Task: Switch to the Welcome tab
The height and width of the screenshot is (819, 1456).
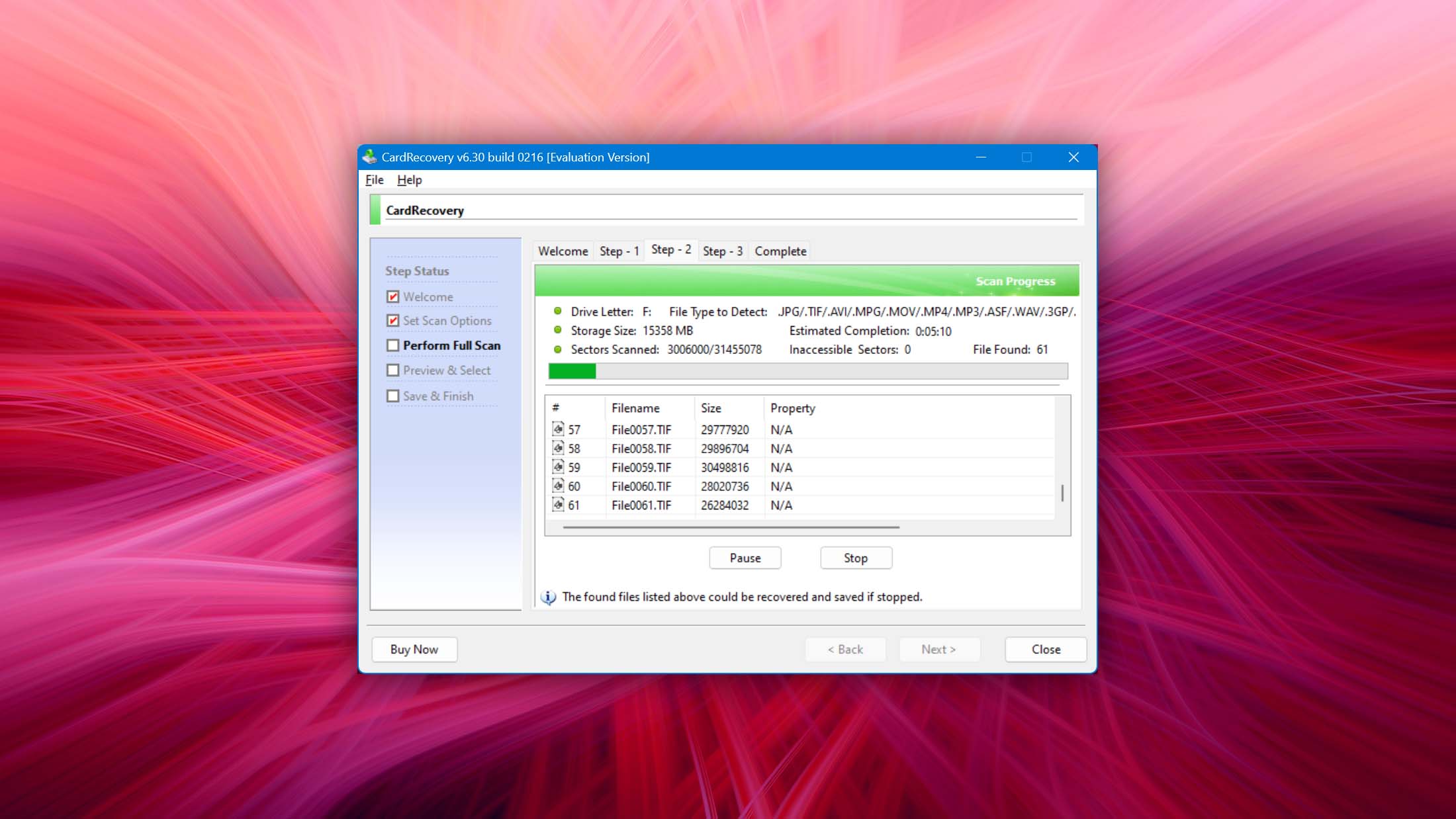Action: [563, 251]
